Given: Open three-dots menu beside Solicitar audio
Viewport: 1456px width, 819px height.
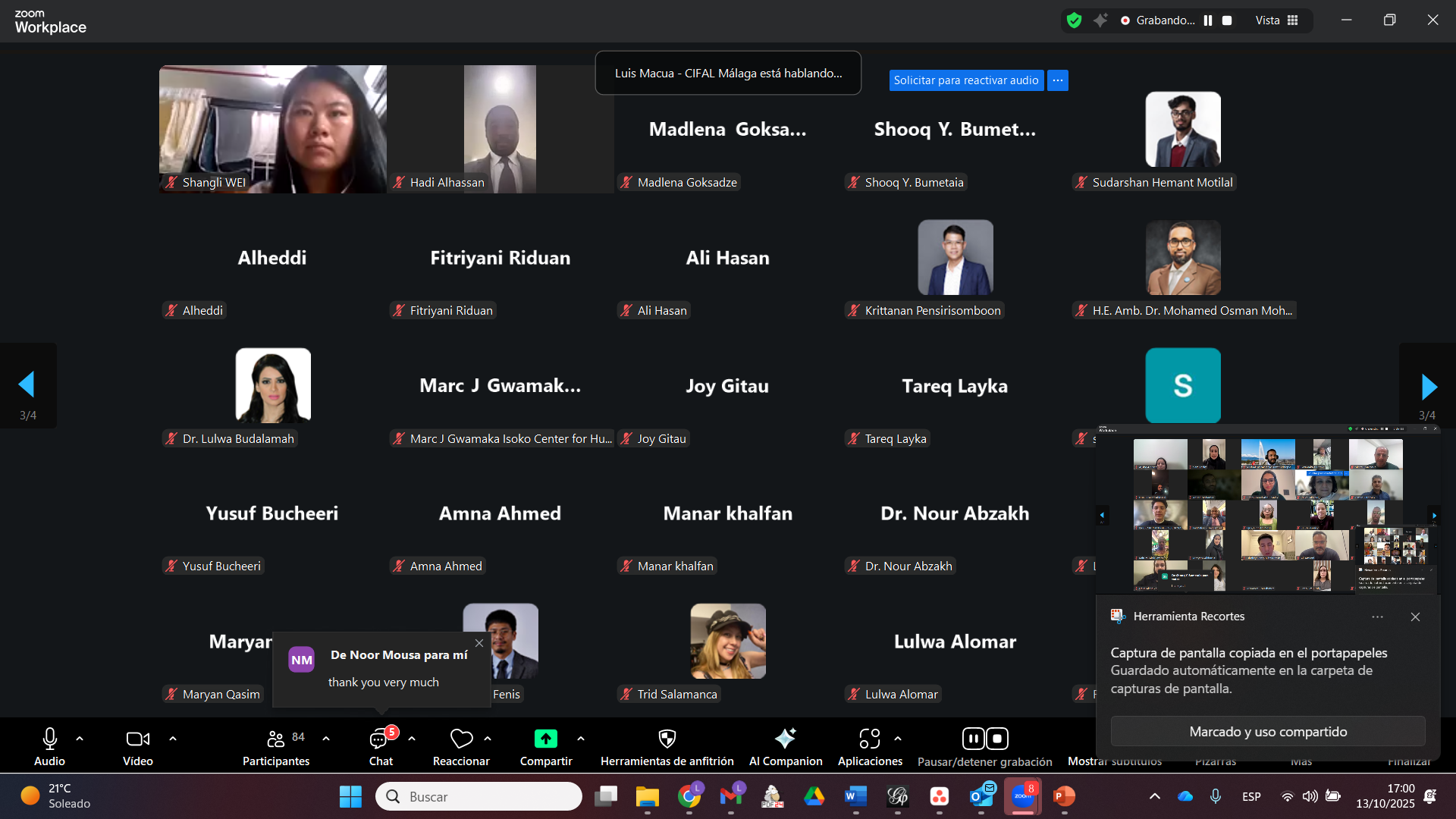Looking at the screenshot, I should [1058, 80].
